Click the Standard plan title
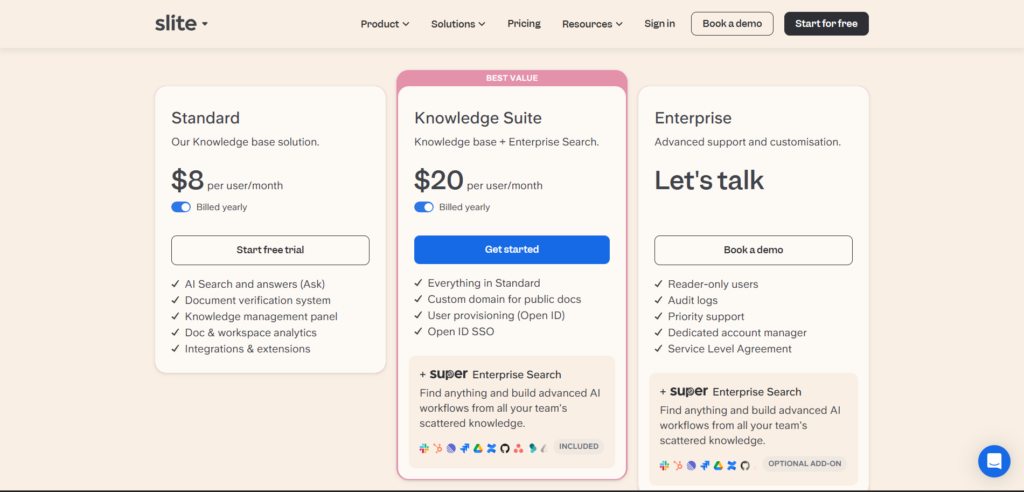Viewport: 1024px width, 492px height. click(205, 118)
